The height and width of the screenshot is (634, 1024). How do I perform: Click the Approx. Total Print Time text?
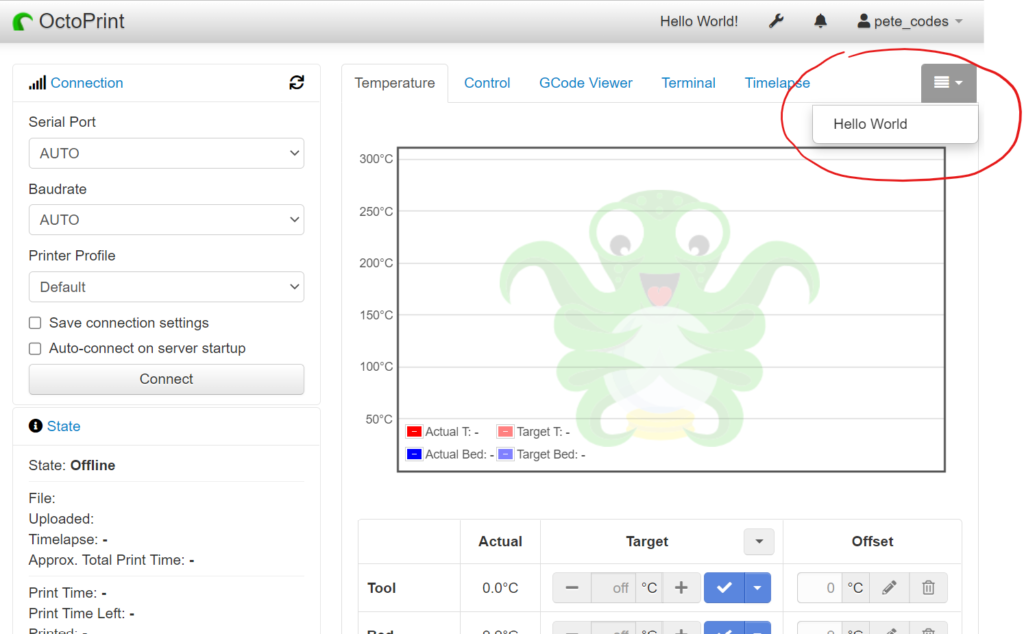[112, 560]
